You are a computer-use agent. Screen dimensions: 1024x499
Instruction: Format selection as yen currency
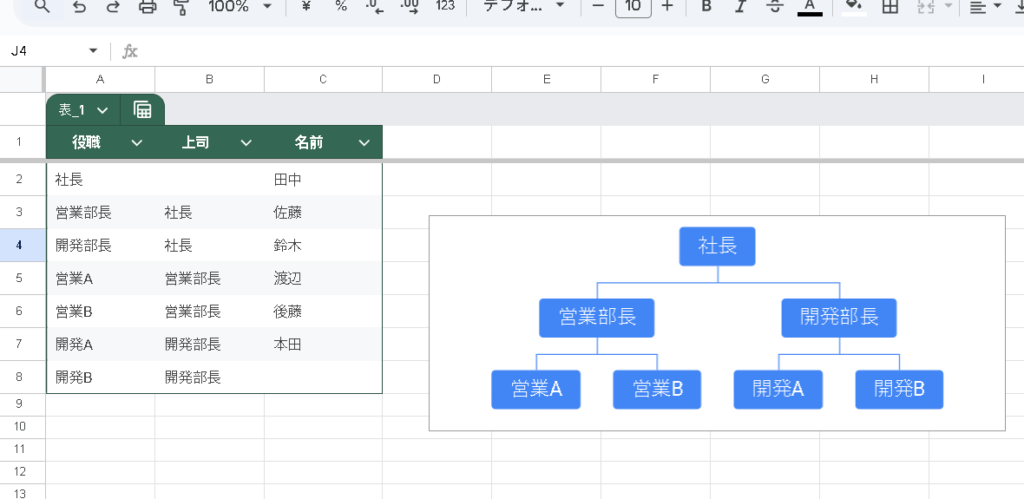306,6
